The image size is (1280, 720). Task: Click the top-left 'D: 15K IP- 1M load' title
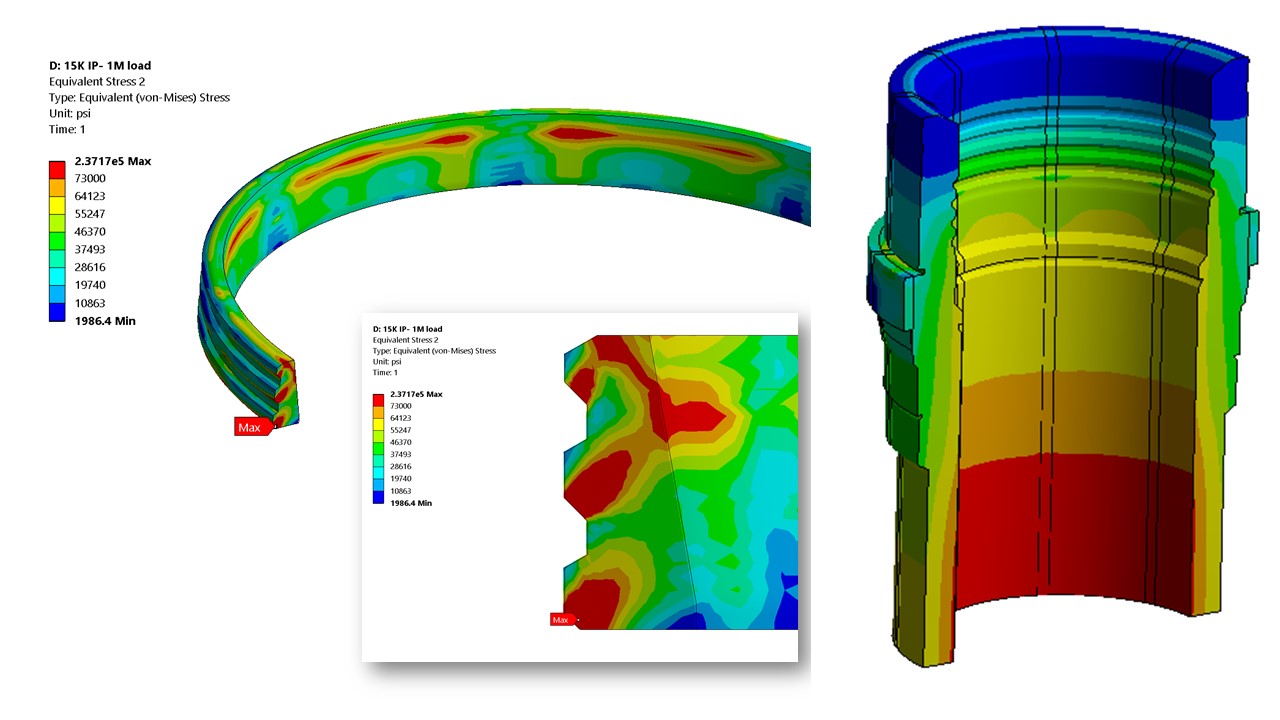coord(100,66)
